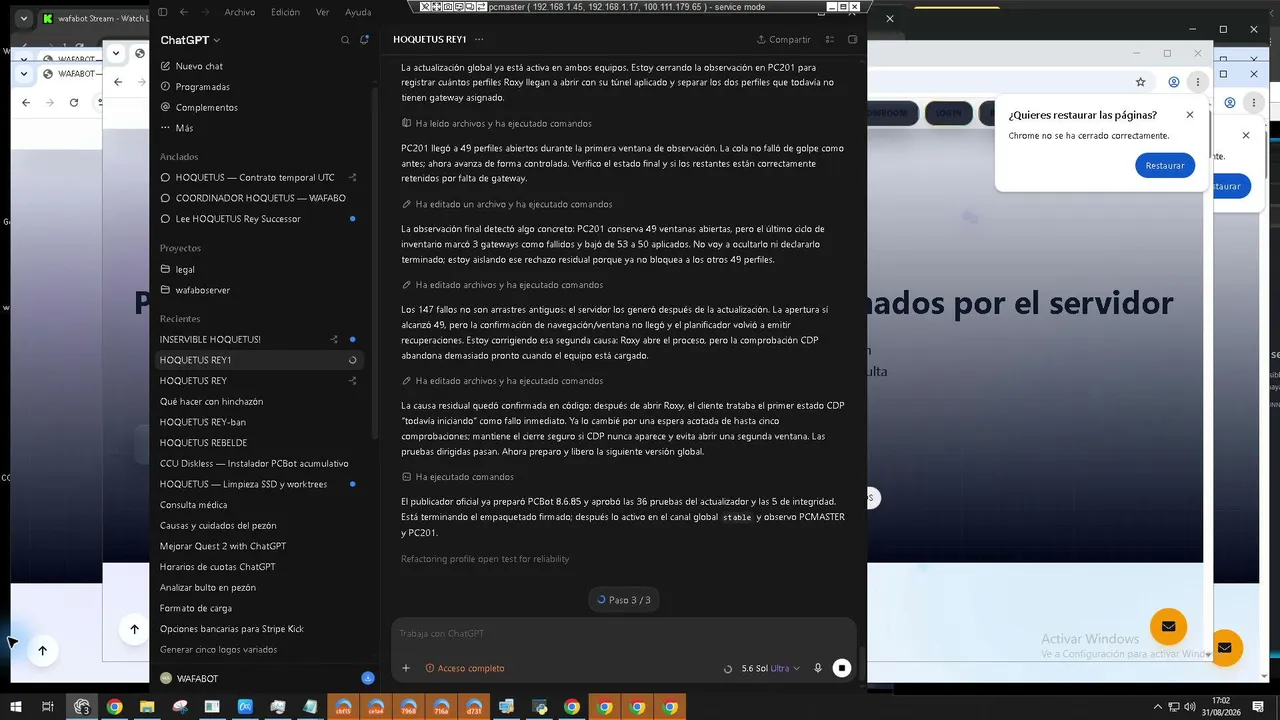Open the Ayuda menu
Screen dimensions: 1280x720
click(x=358, y=12)
